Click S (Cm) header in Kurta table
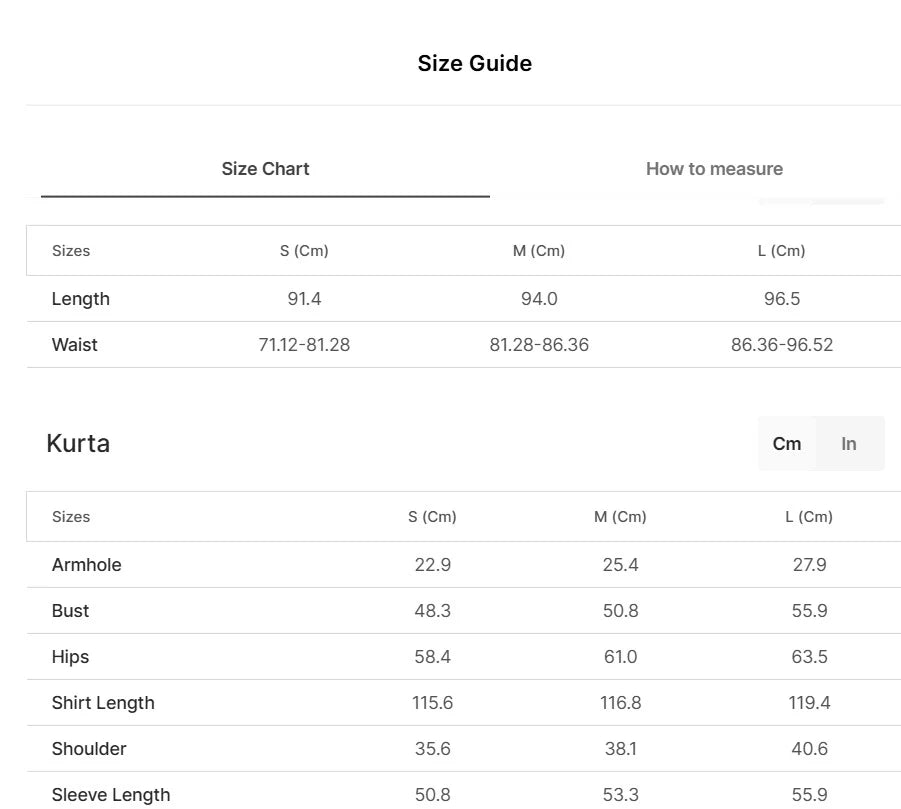The height and width of the screenshot is (809, 901). [x=432, y=517]
